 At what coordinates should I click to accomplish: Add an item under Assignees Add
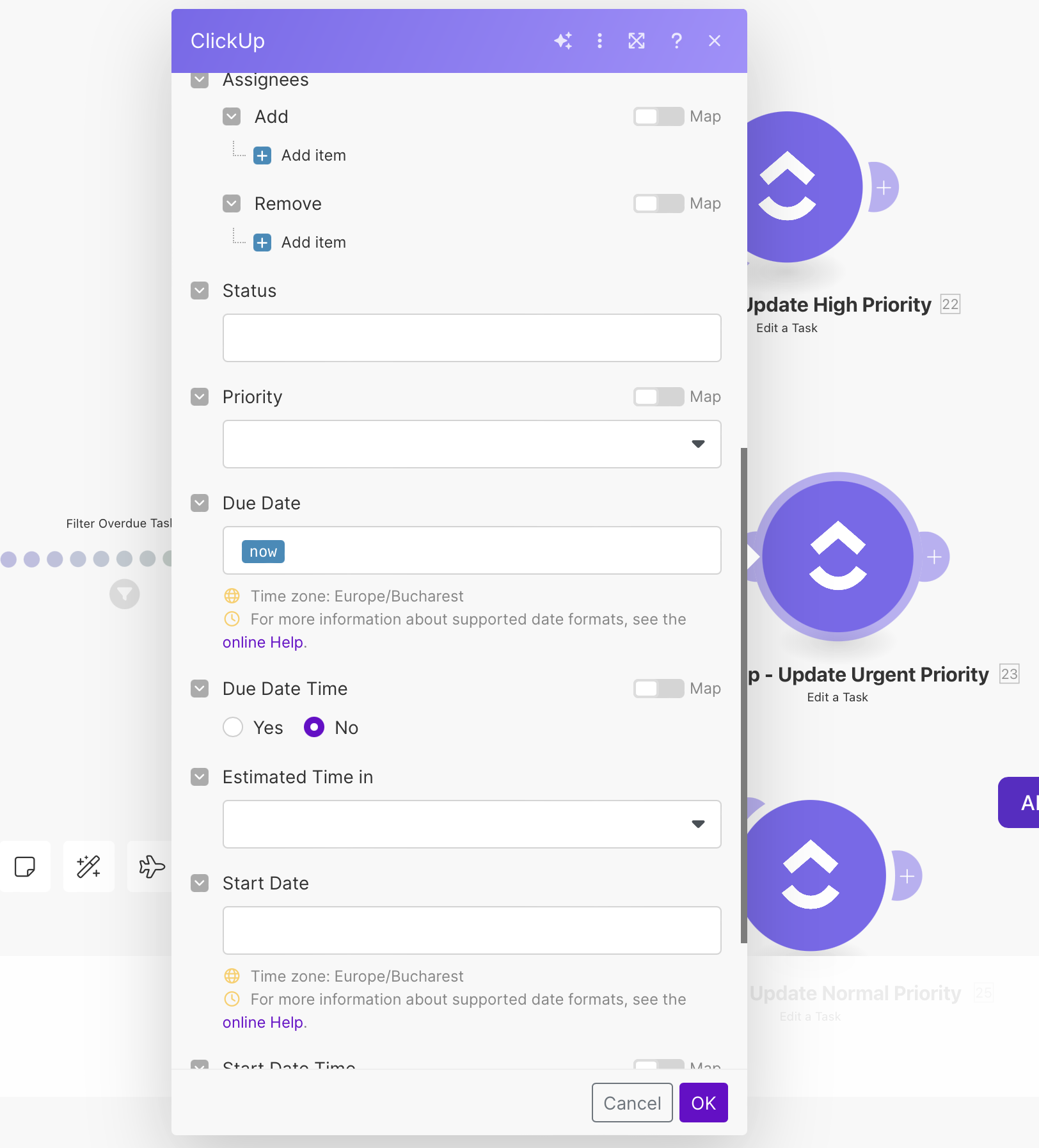click(x=262, y=155)
